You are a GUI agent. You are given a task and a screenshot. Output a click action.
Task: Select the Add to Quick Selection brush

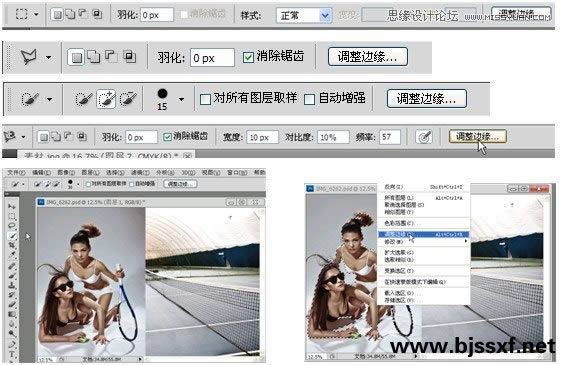[x=106, y=99]
